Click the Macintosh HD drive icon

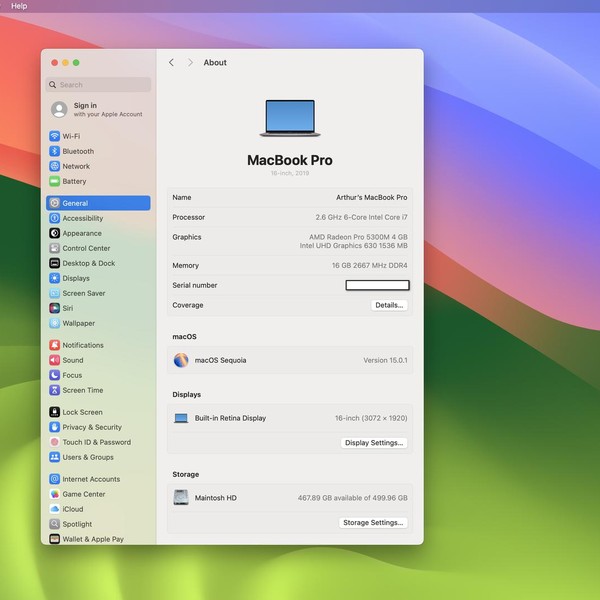click(181, 497)
